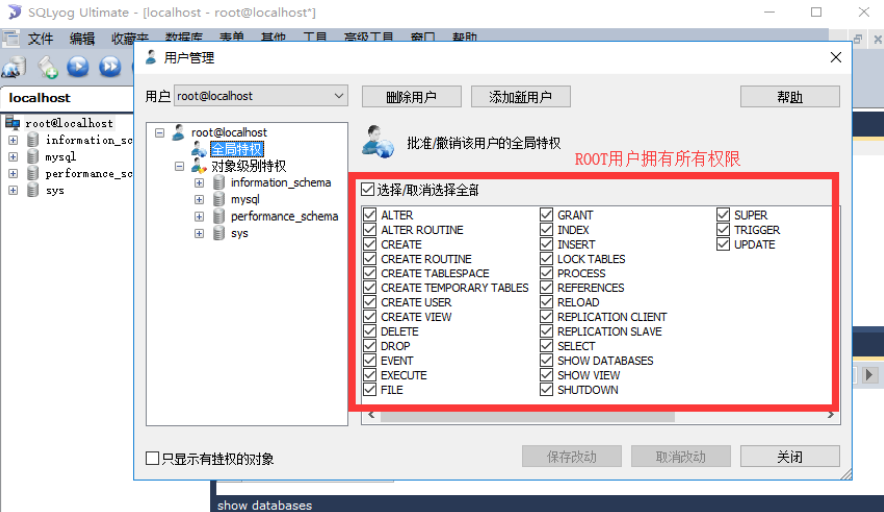Uncheck the UPDATE privilege checkbox
The height and width of the screenshot is (512, 884).
point(723,244)
